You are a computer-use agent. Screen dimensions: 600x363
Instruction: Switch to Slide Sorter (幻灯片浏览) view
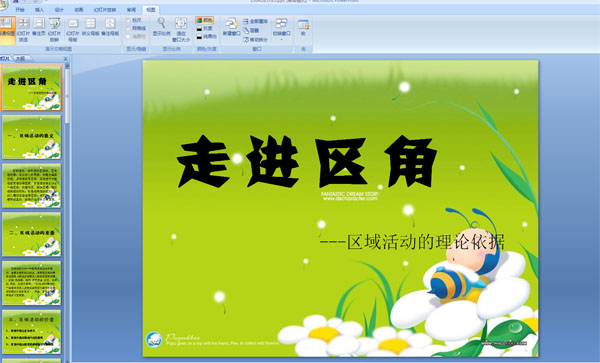(23, 29)
